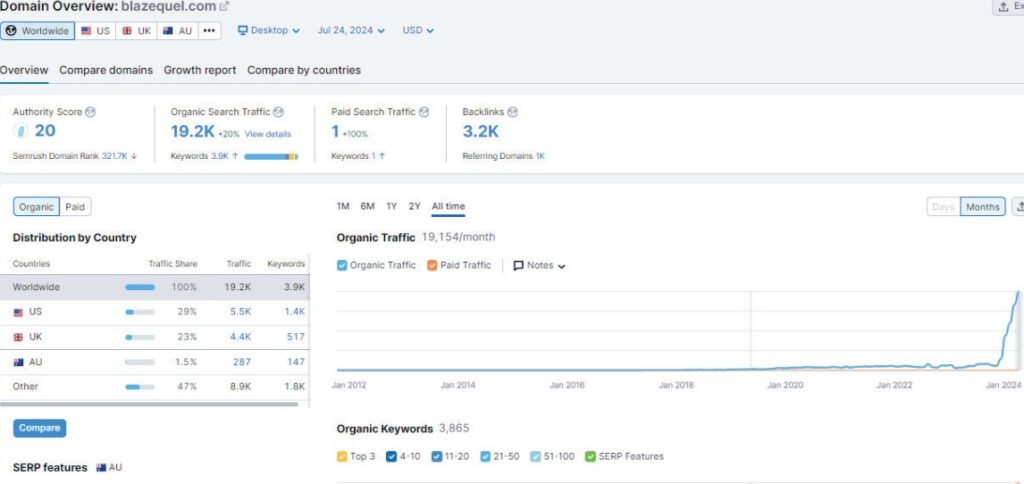Image resolution: width=1024 pixels, height=484 pixels.
Task: Toggle the 11-20 keywords checkbox
Action: click(437, 457)
